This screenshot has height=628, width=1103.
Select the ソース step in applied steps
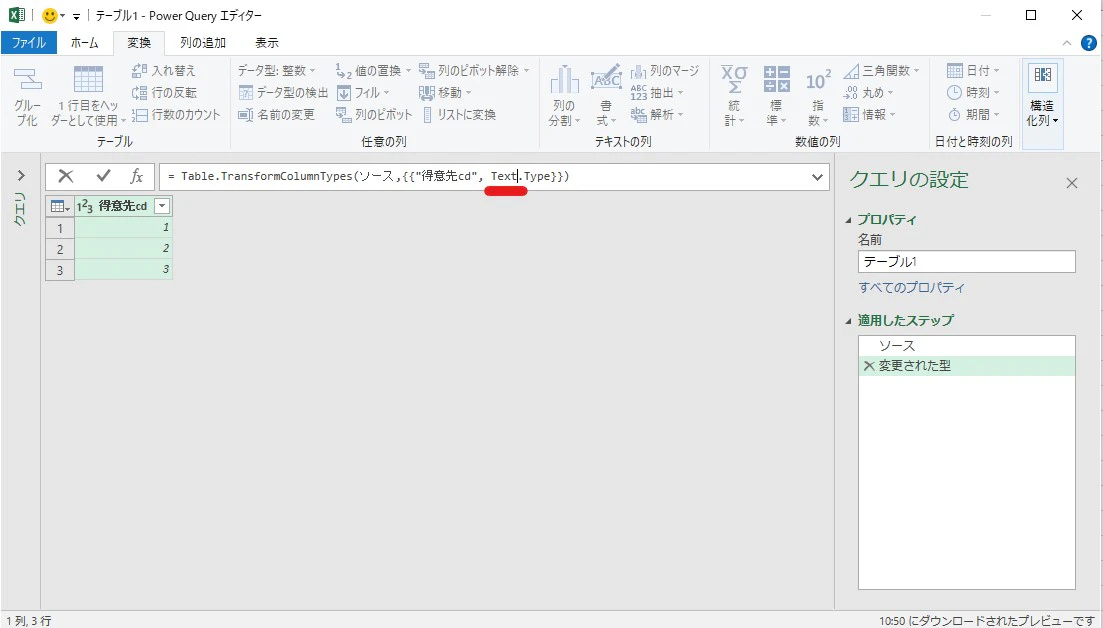coord(967,346)
